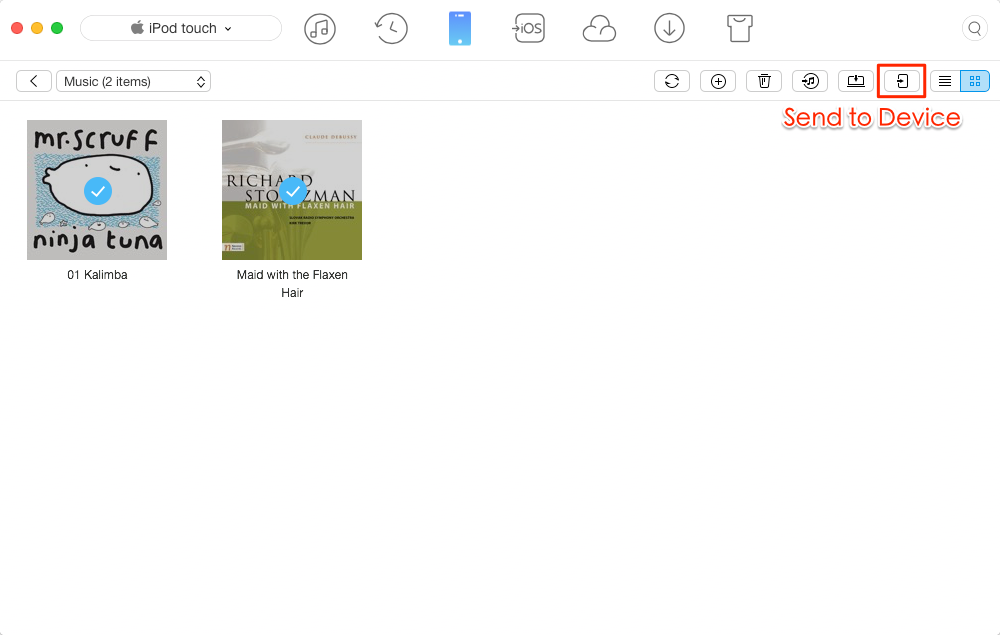Viewport: 1000px width, 635px height.
Task: Export selected music to computer
Action: coord(856,82)
